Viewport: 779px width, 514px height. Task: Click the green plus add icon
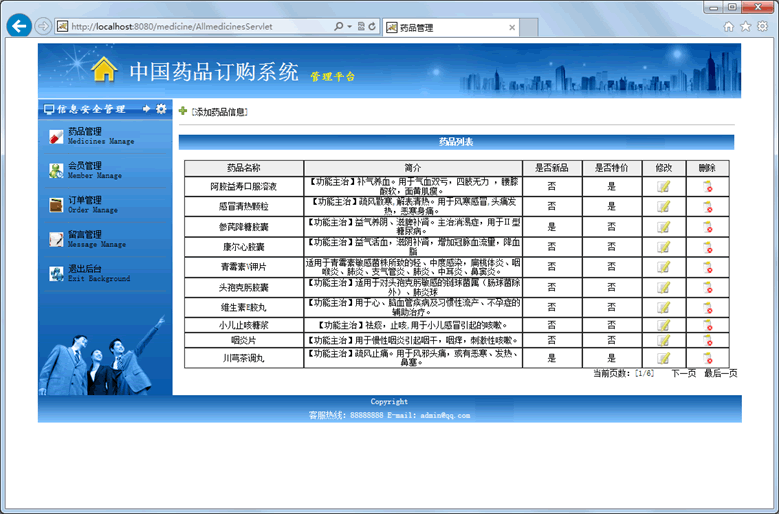click(183, 111)
